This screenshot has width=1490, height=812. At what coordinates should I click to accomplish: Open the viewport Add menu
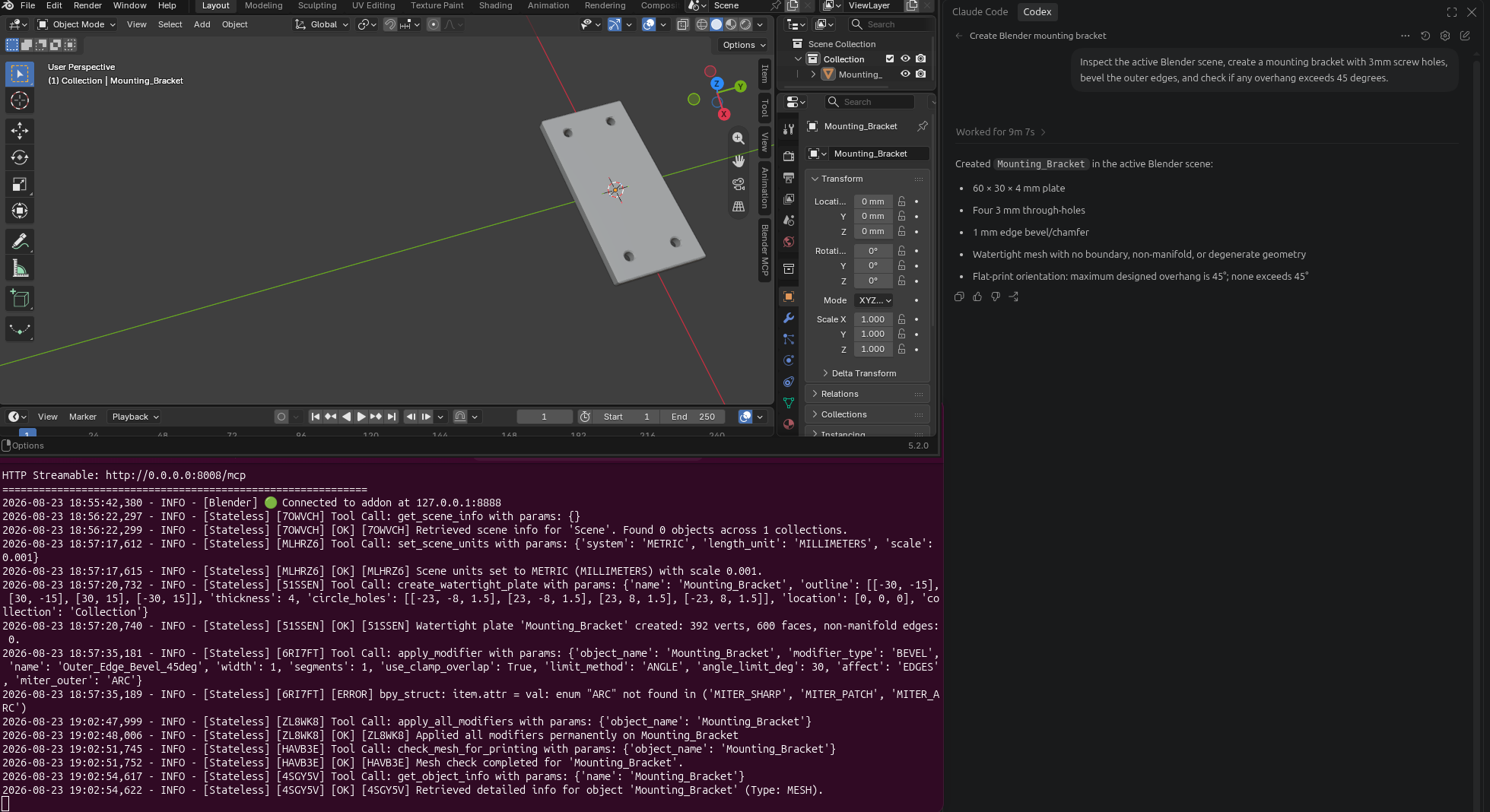coord(202,24)
